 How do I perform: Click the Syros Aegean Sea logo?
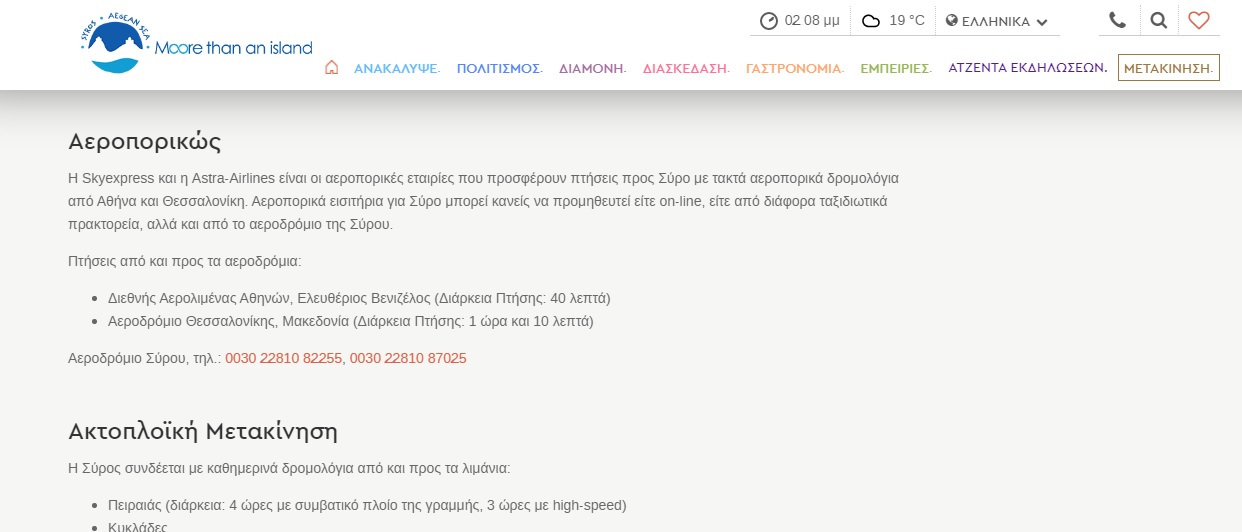pos(195,45)
